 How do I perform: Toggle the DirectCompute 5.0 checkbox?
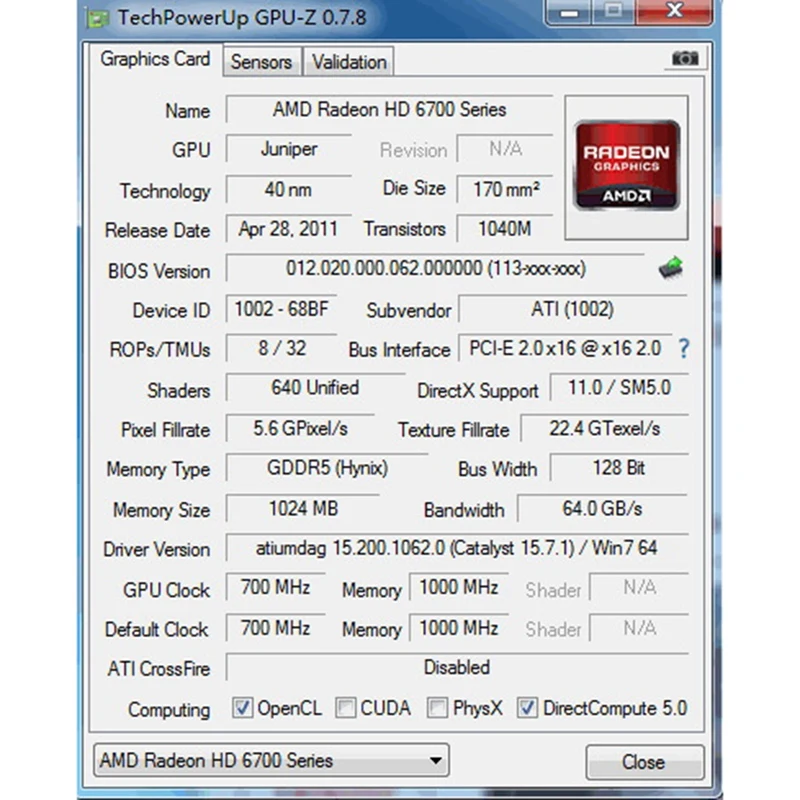(527, 708)
